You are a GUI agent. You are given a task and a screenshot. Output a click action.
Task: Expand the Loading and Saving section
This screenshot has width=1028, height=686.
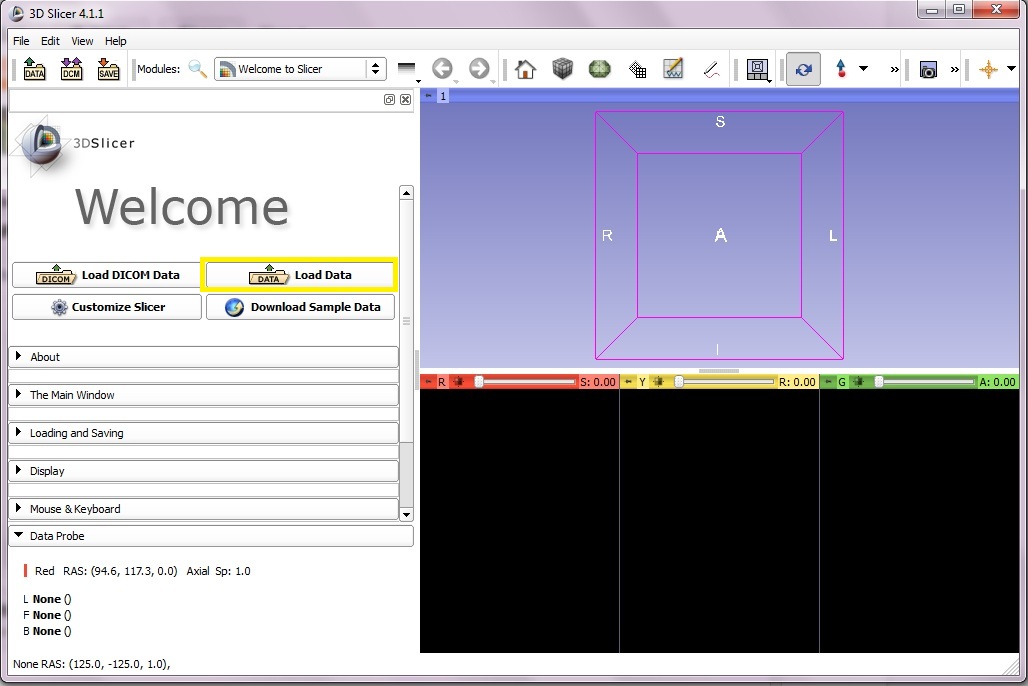click(x=203, y=433)
